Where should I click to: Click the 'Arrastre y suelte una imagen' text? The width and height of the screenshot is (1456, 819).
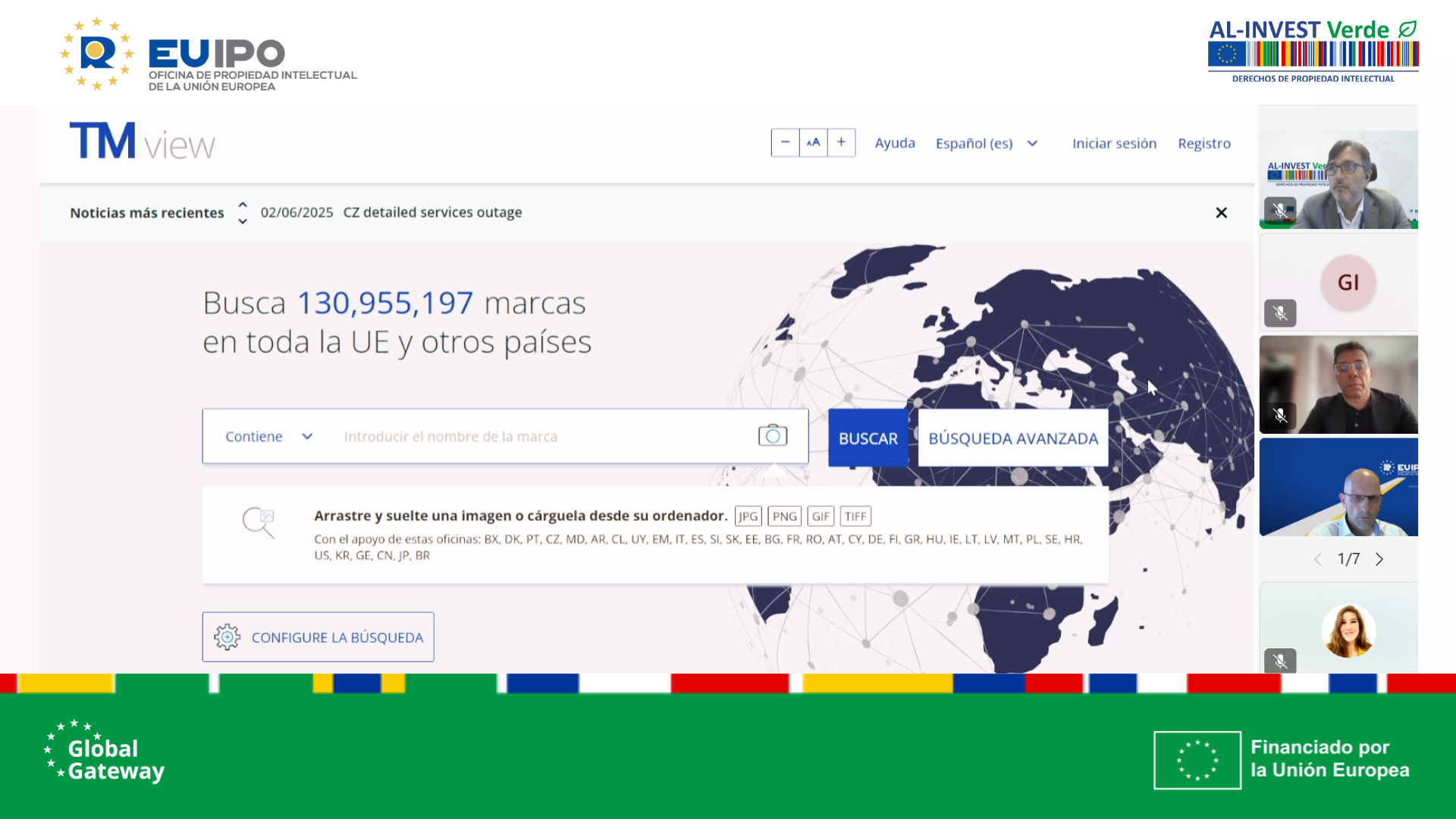click(x=521, y=516)
